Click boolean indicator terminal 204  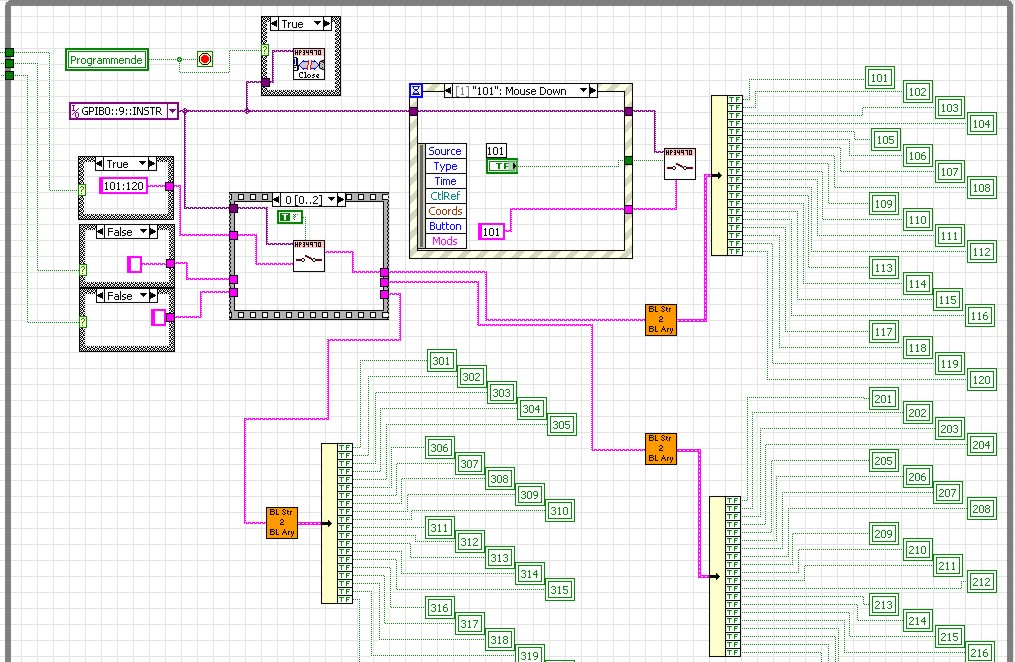pos(981,445)
